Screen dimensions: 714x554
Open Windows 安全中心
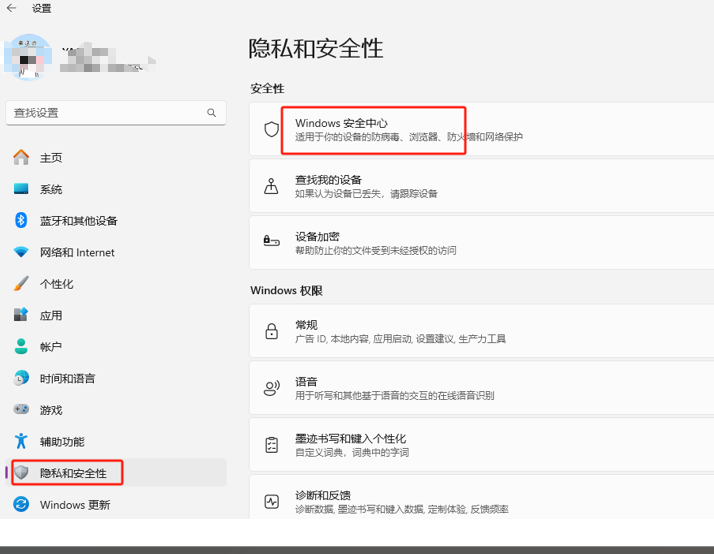482,129
